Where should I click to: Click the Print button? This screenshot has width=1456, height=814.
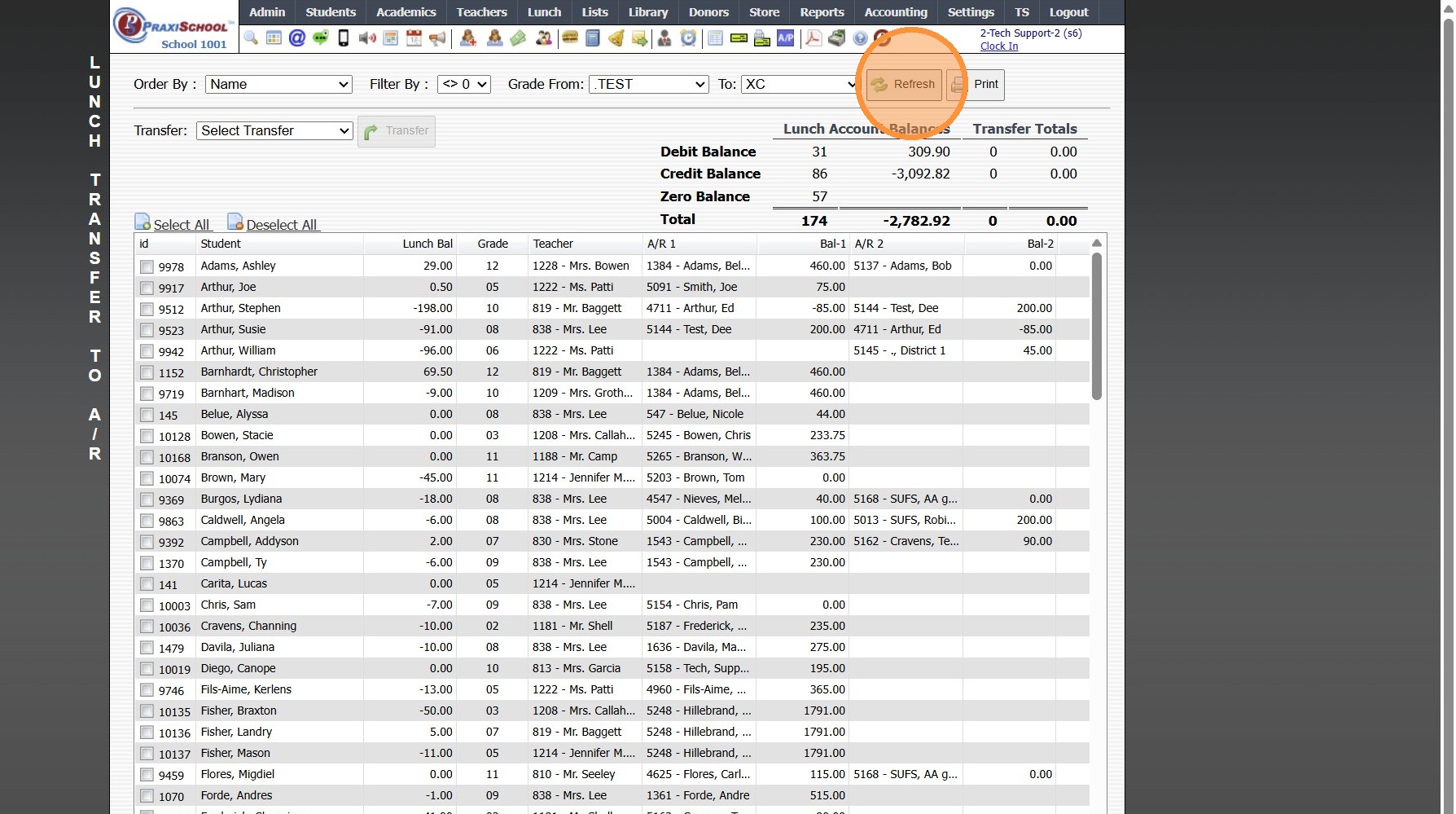[976, 85]
